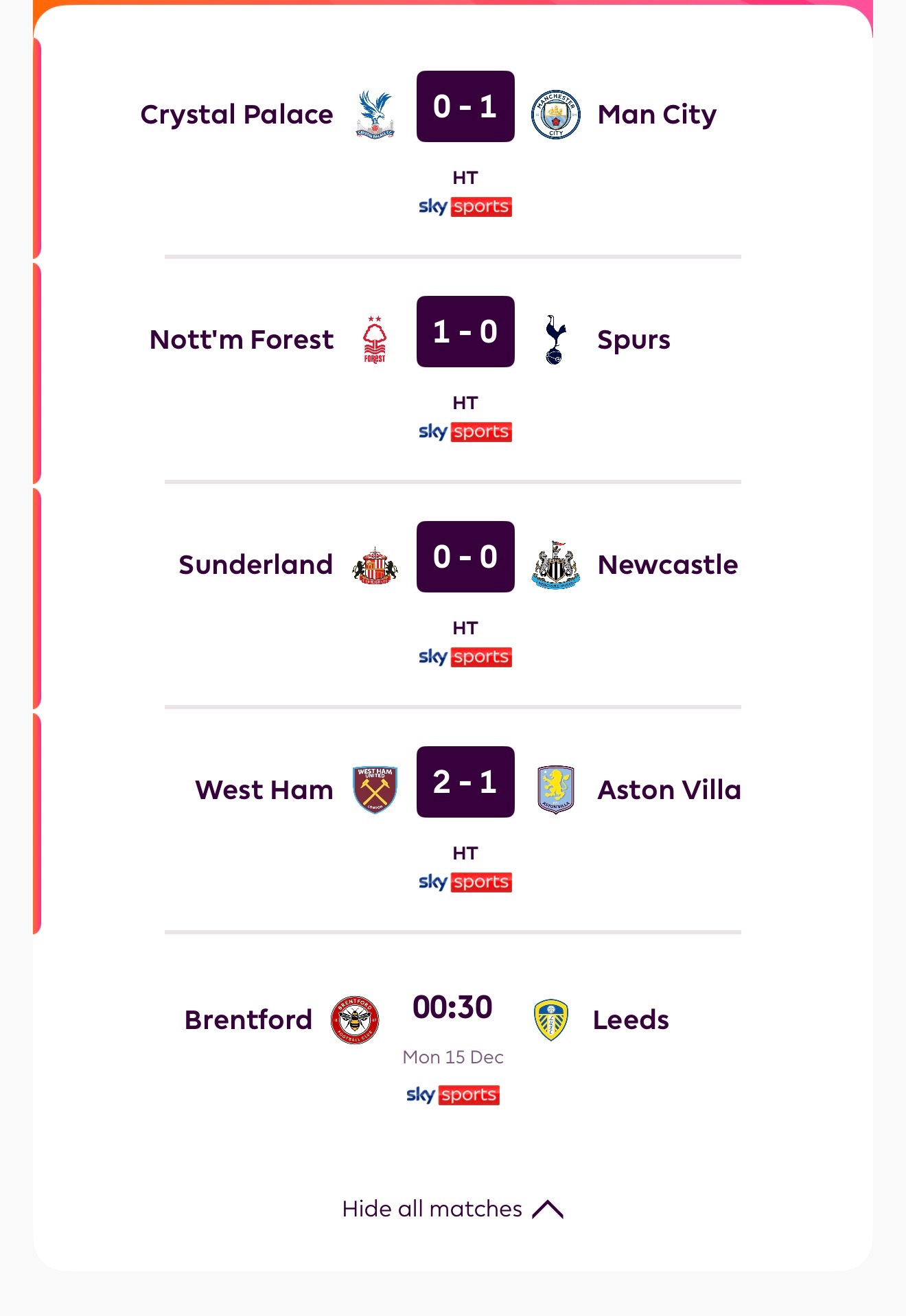906x1316 pixels.
Task: Click the Leeds United shield badge
Action: (x=551, y=1019)
